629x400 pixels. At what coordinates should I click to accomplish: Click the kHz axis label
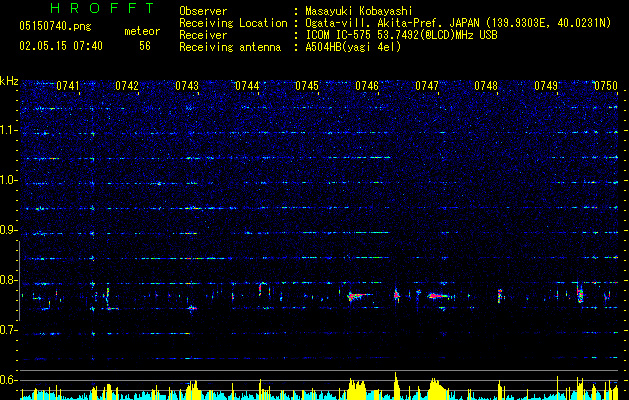click(x=9, y=81)
